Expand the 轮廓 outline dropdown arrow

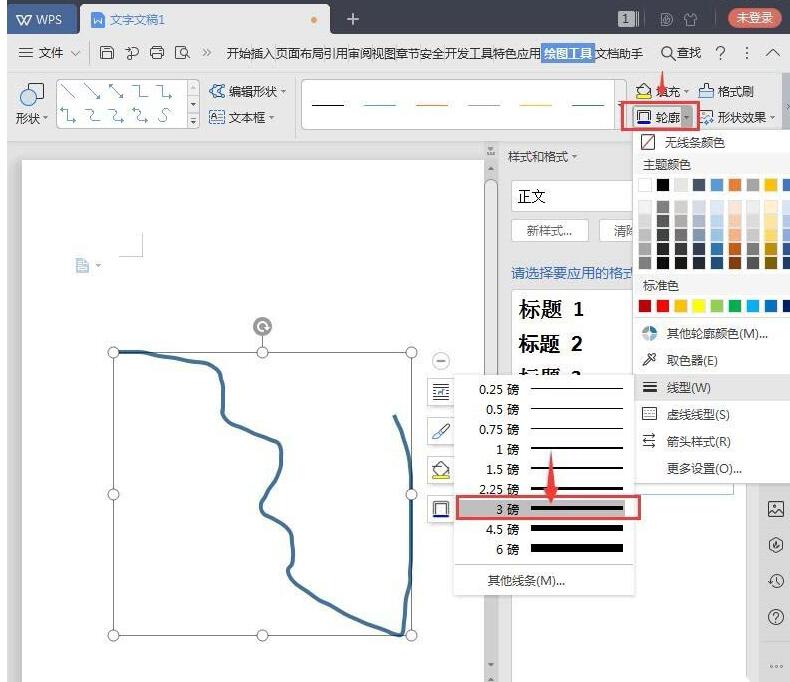pyautogui.click(x=686, y=117)
